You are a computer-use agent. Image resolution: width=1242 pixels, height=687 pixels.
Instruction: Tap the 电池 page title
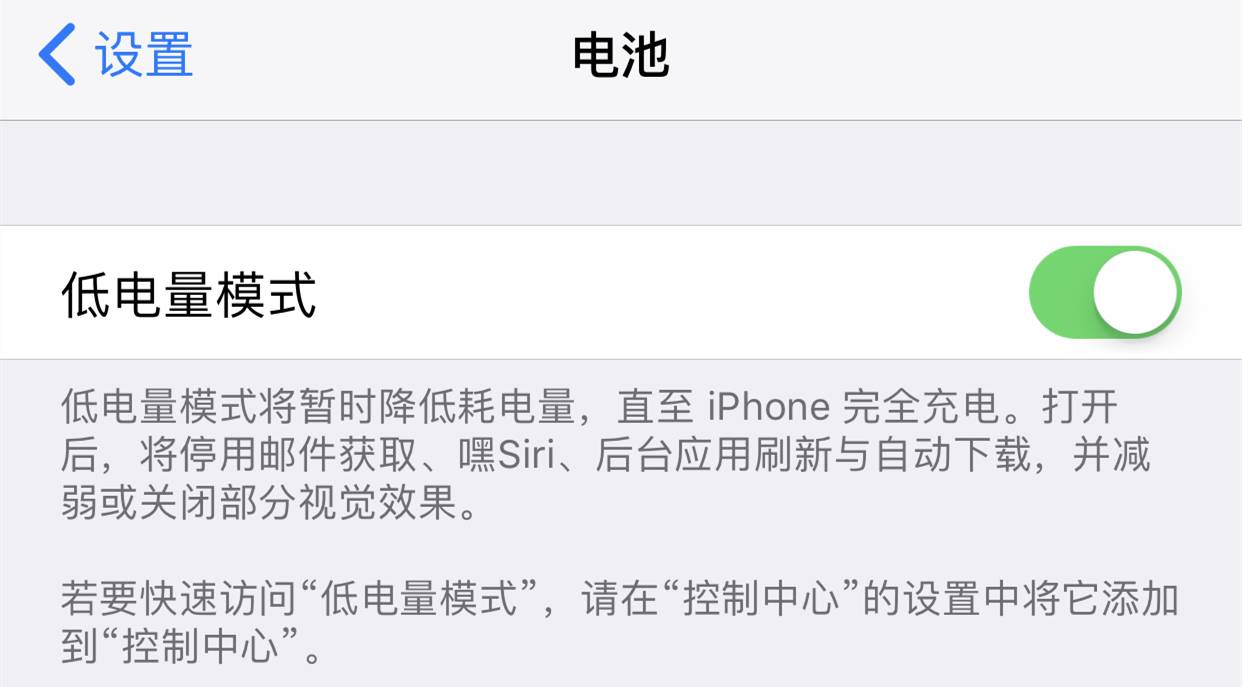coord(620,55)
